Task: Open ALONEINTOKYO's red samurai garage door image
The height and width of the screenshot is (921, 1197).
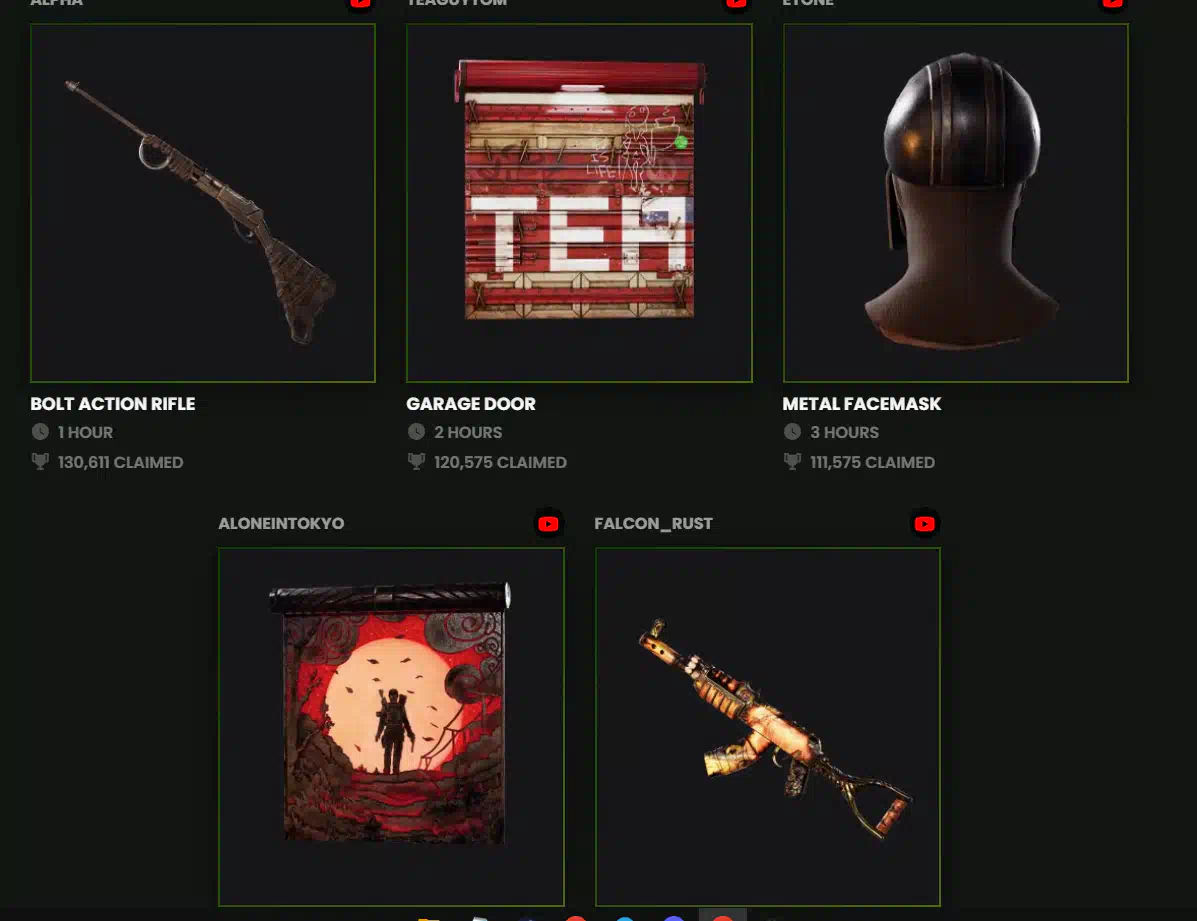Action: pyautogui.click(x=391, y=727)
